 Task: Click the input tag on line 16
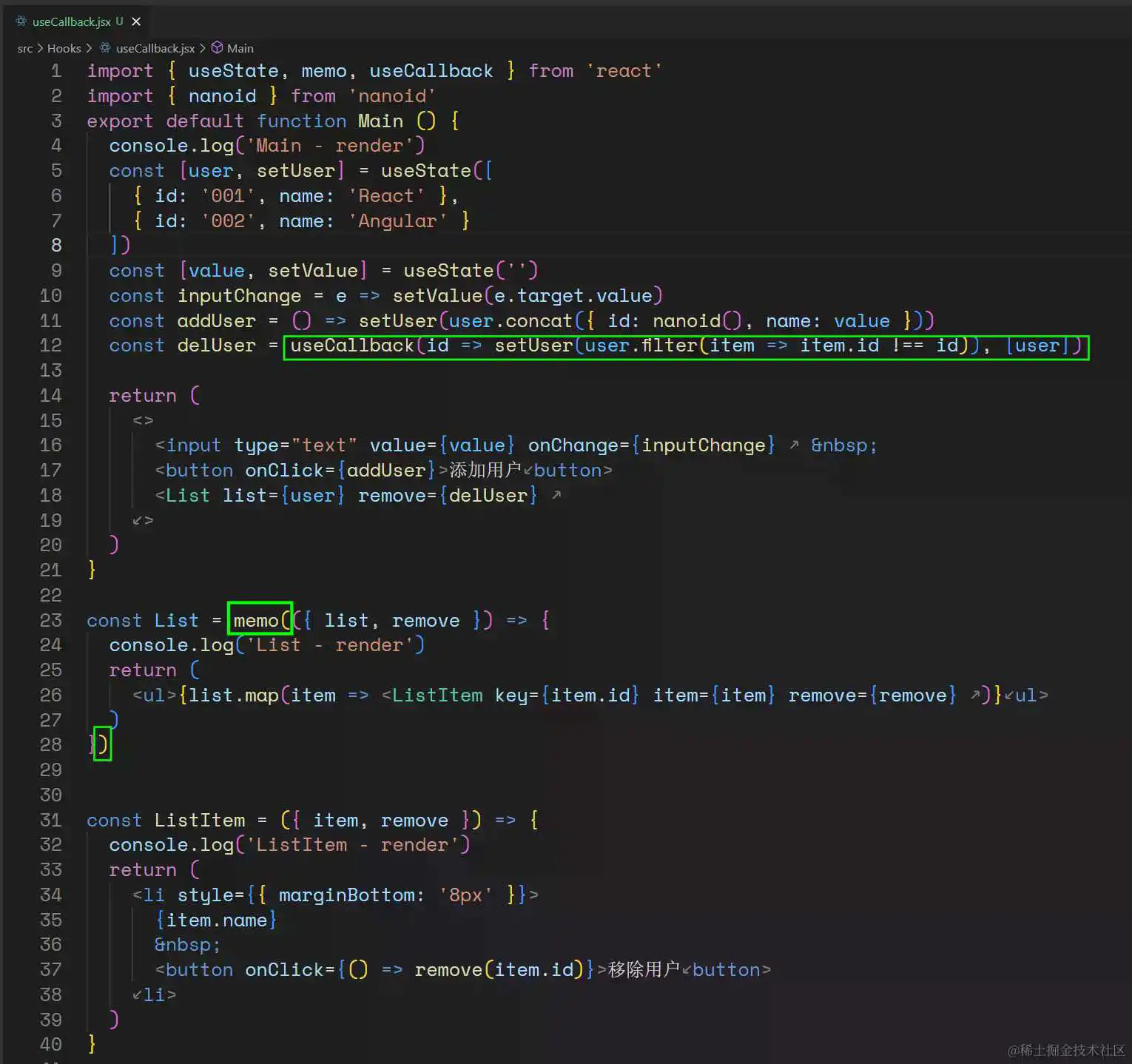193,445
